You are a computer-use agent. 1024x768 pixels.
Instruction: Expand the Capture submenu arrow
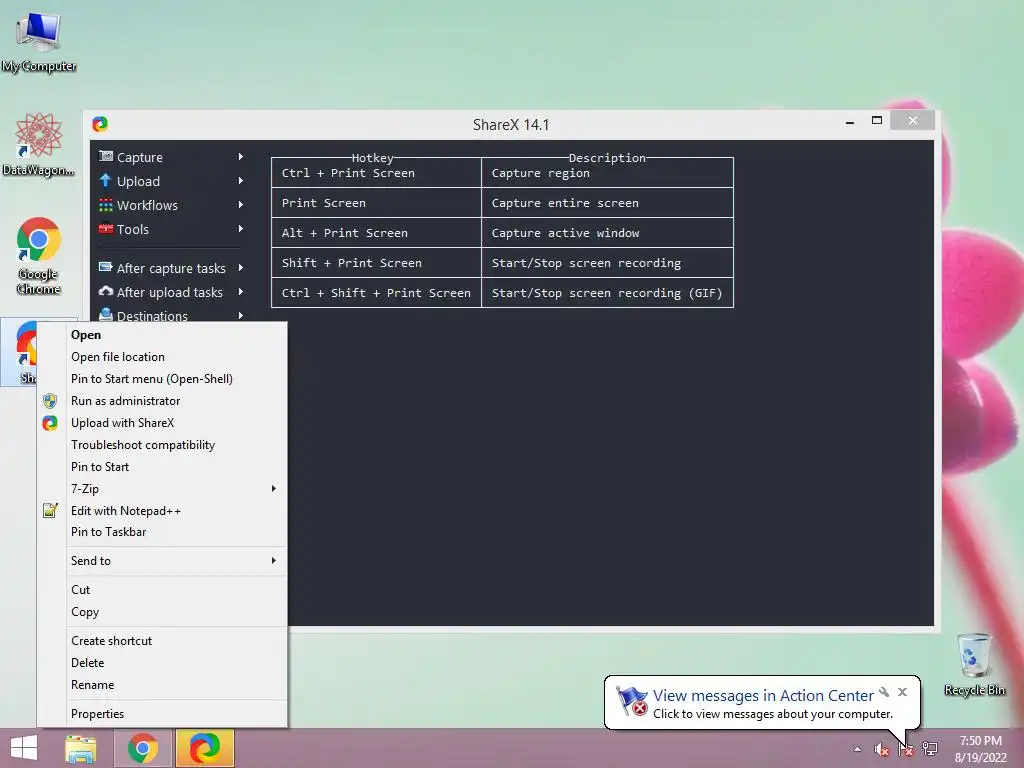tap(240, 157)
